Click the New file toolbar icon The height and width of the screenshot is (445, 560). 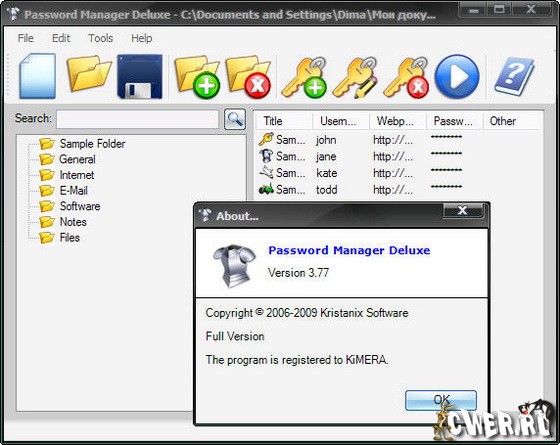pyautogui.click(x=38, y=76)
